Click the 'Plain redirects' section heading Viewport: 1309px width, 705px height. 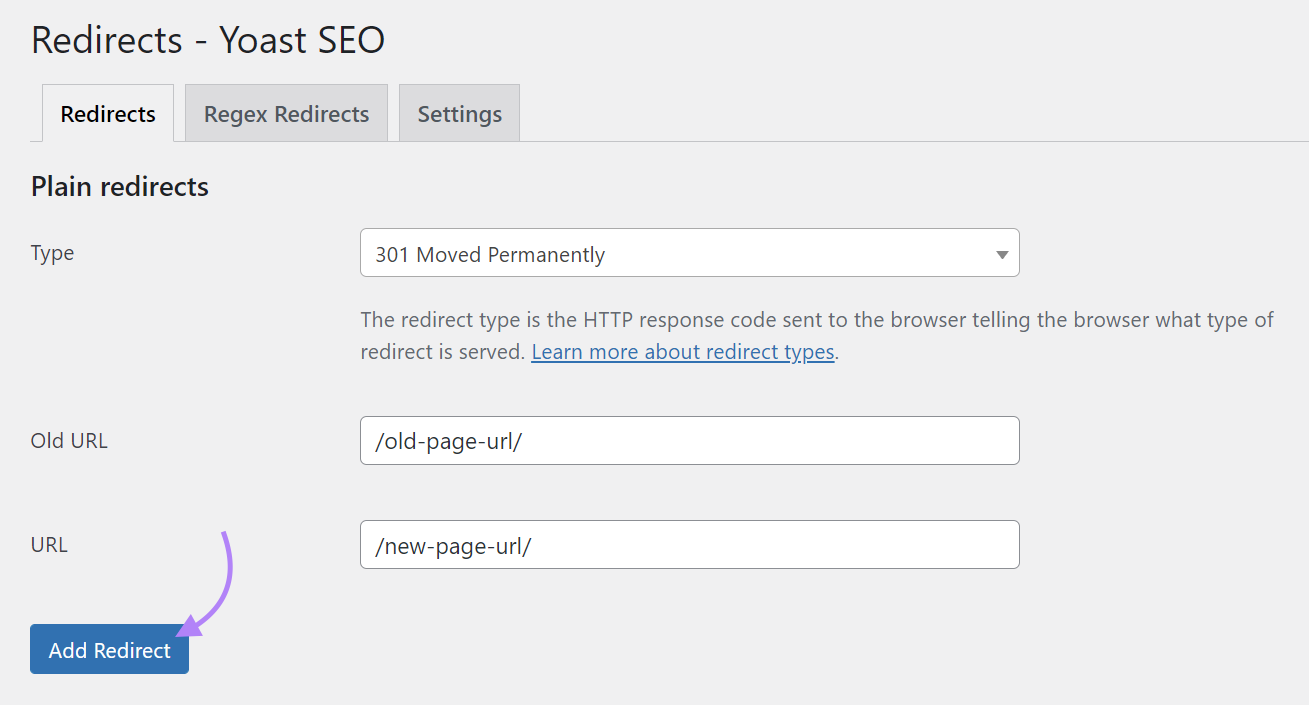tap(120, 187)
